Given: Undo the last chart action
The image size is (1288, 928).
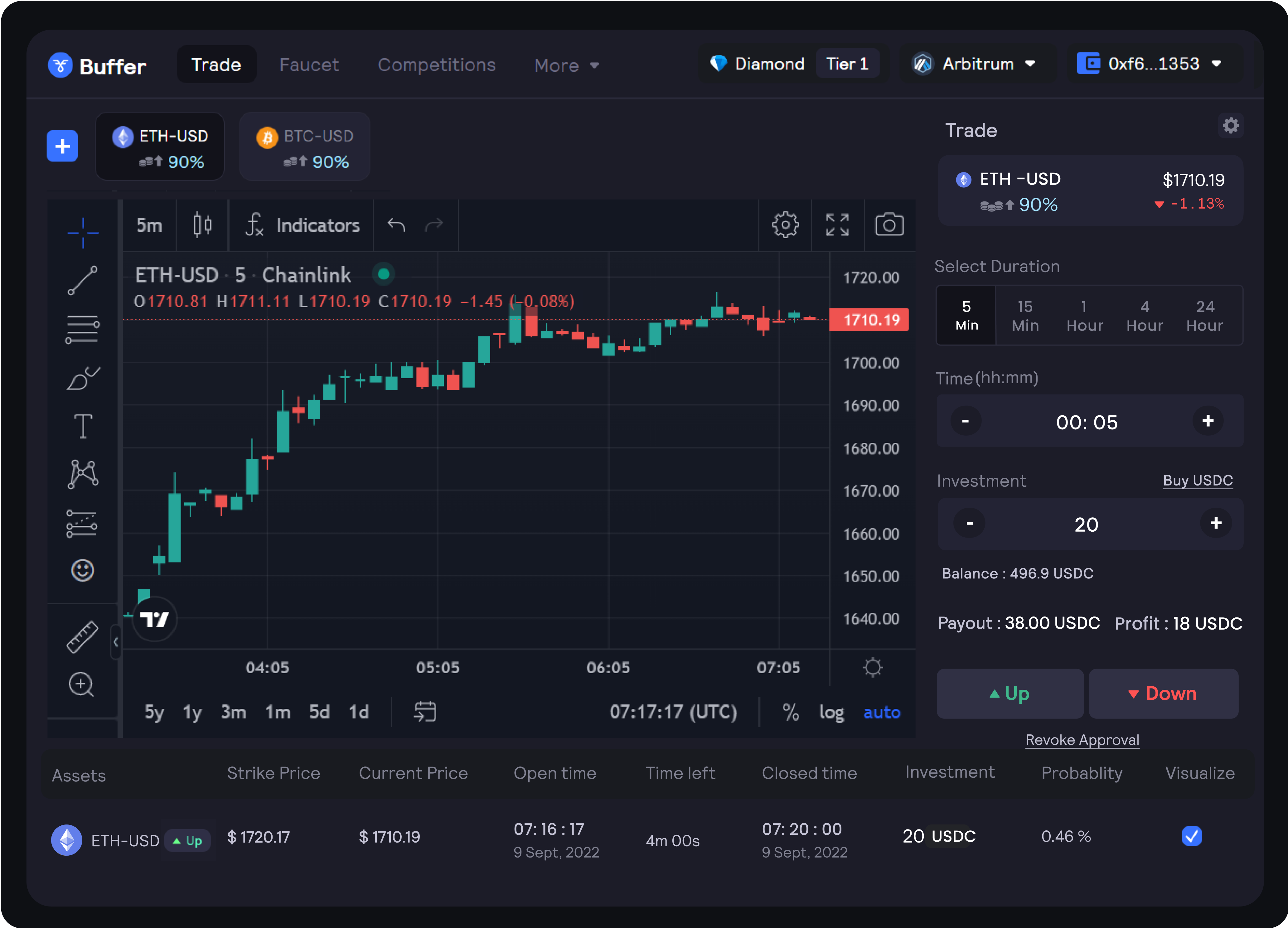Looking at the screenshot, I should (x=397, y=225).
